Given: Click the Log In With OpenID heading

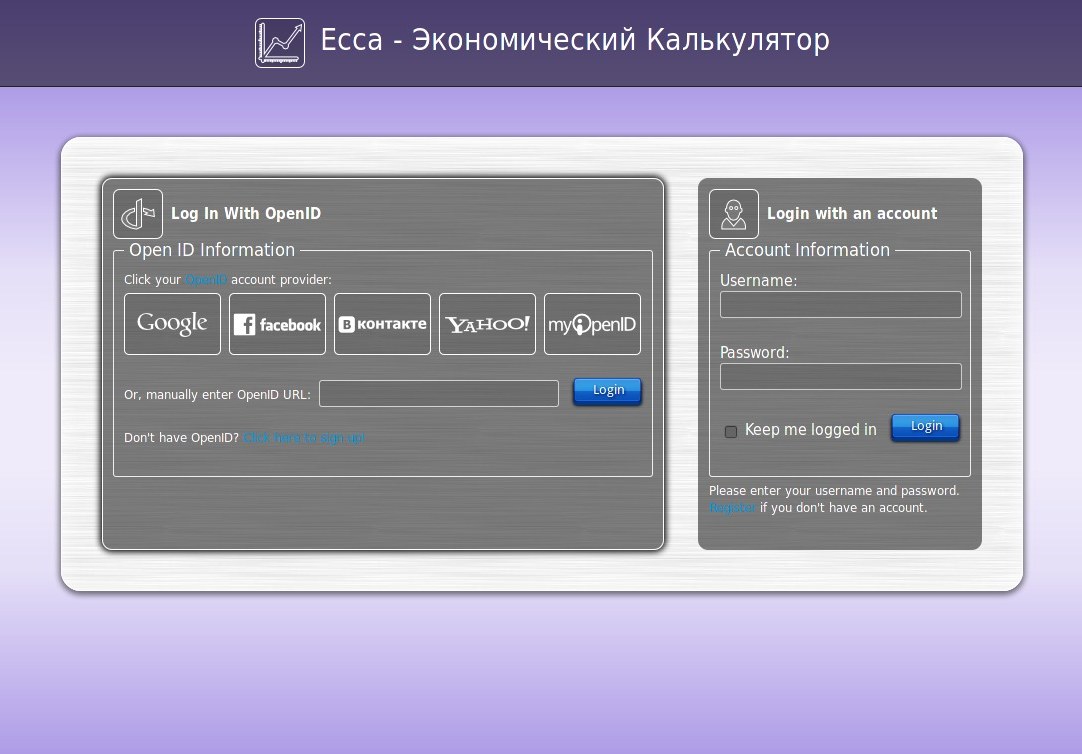Looking at the screenshot, I should pyautogui.click(x=246, y=214).
